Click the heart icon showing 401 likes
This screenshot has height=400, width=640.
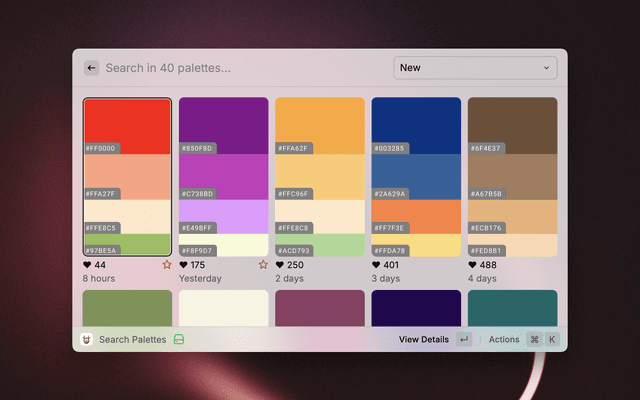pos(376,265)
